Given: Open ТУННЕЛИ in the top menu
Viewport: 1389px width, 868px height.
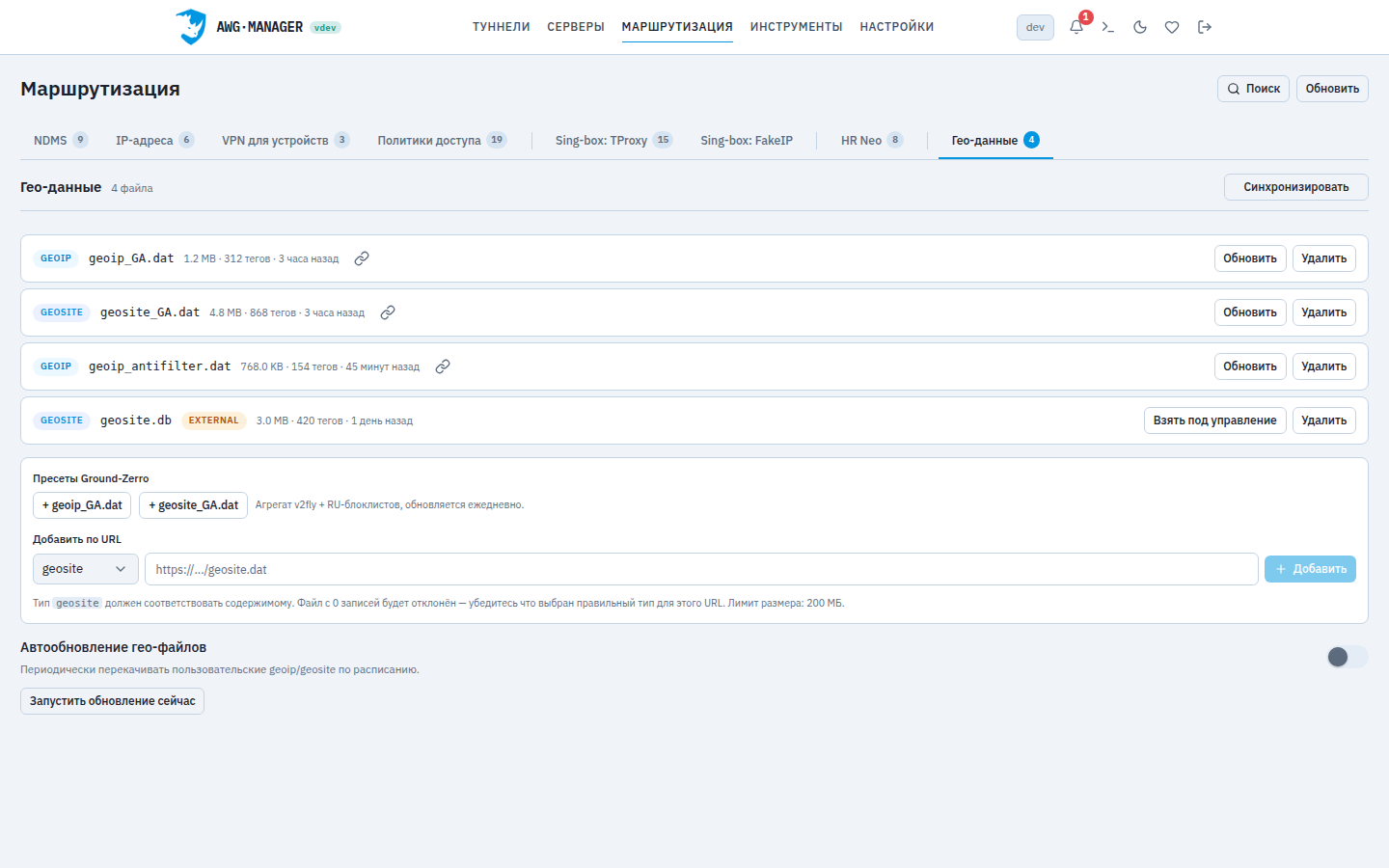Looking at the screenshot, I should (502, 27).
